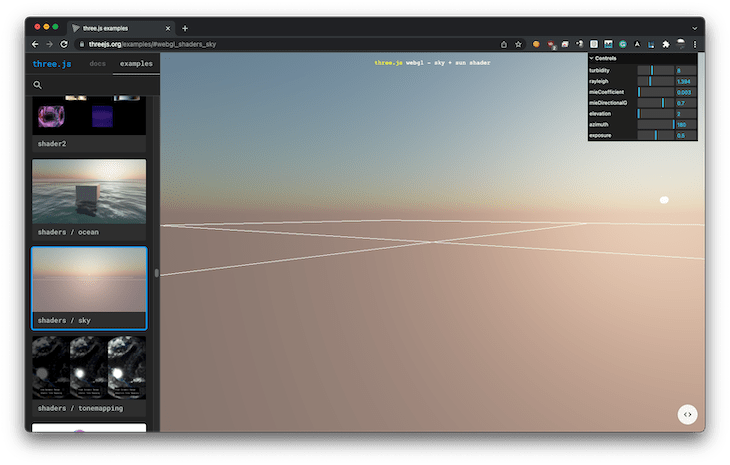Open the tab search chevron
The image size is (730, 465).
pos(694,28)
